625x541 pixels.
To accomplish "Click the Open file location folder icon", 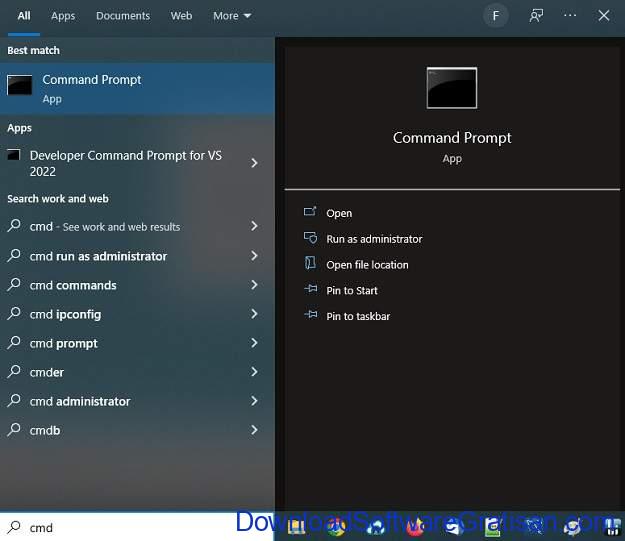I will pos(310,263).
